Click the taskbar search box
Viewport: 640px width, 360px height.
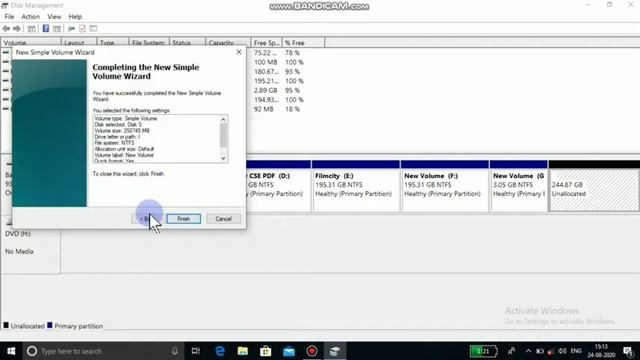click(102, 351)
